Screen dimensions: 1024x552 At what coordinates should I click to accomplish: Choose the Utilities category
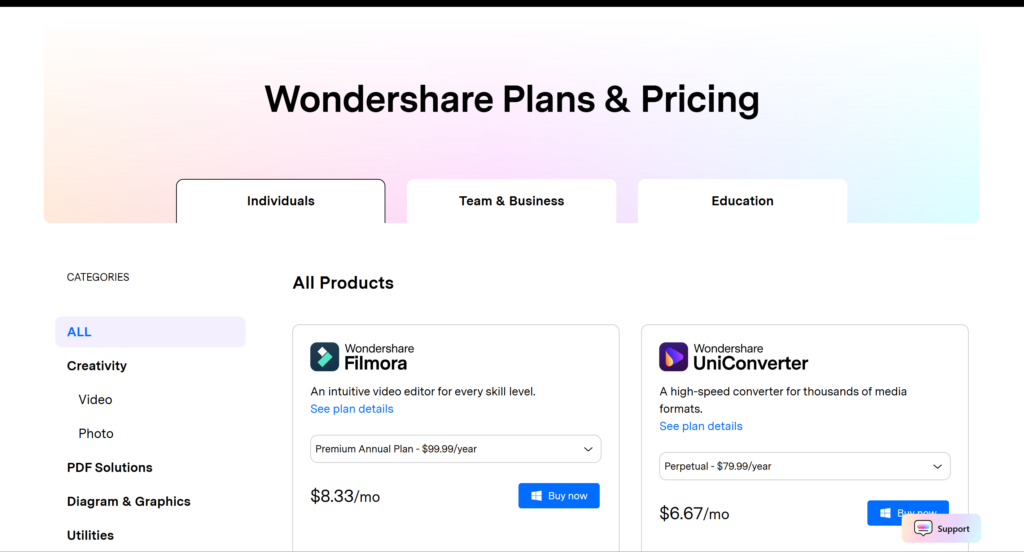click(x=90, y=535)
